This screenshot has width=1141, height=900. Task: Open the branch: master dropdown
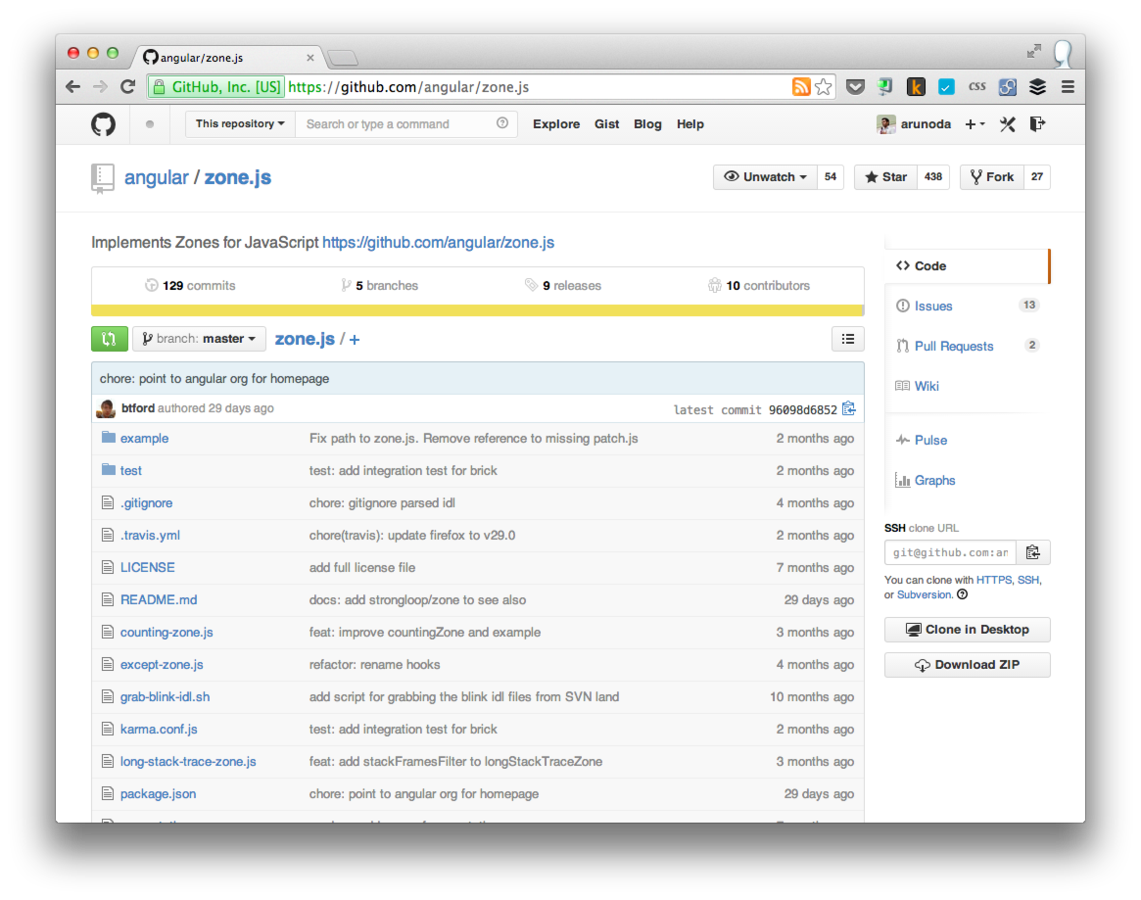[x=199, y=339]
